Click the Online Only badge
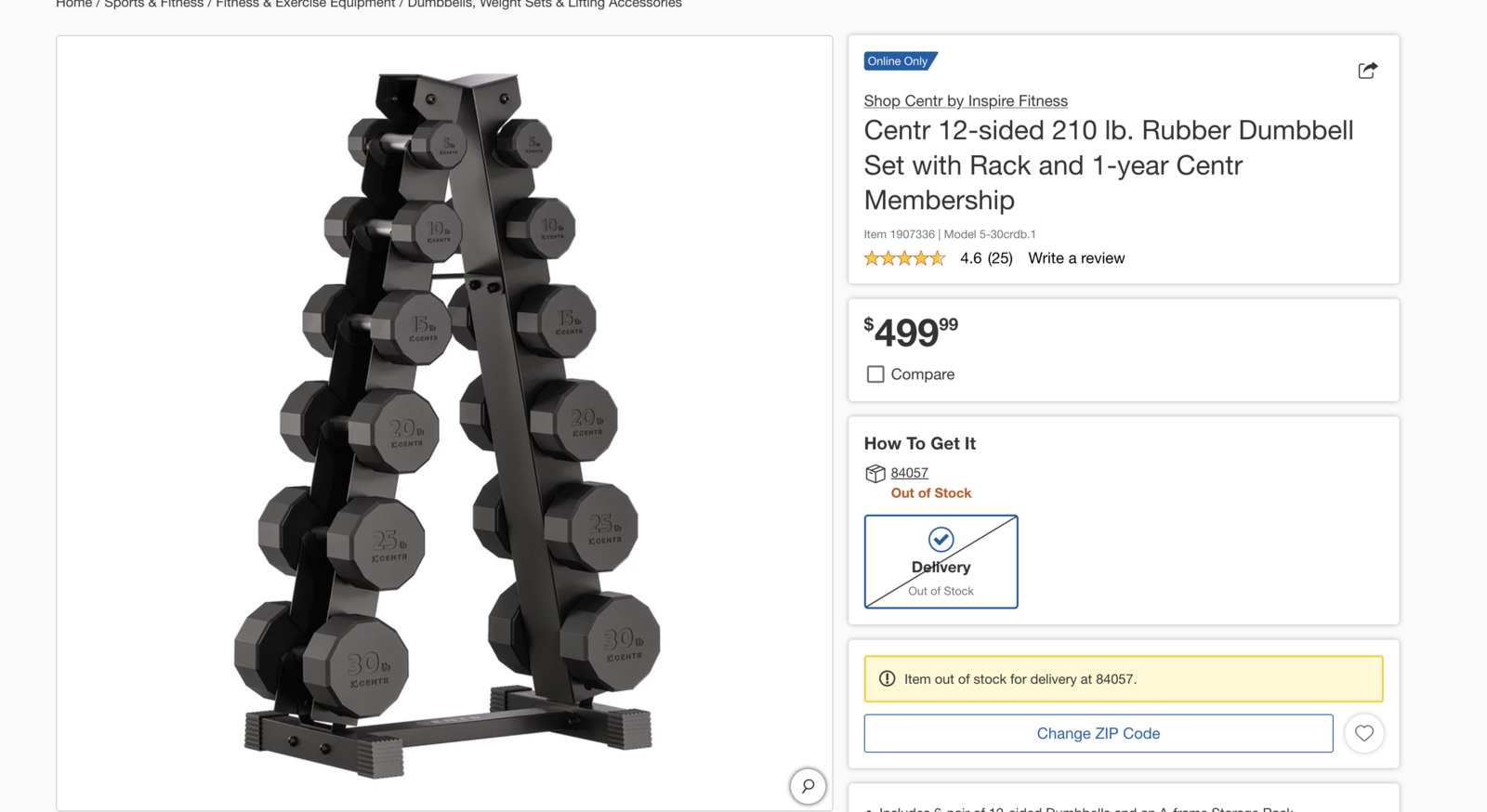Image resolution: width=1487 pixels, height=812 pixels. [x=900, y=61]
